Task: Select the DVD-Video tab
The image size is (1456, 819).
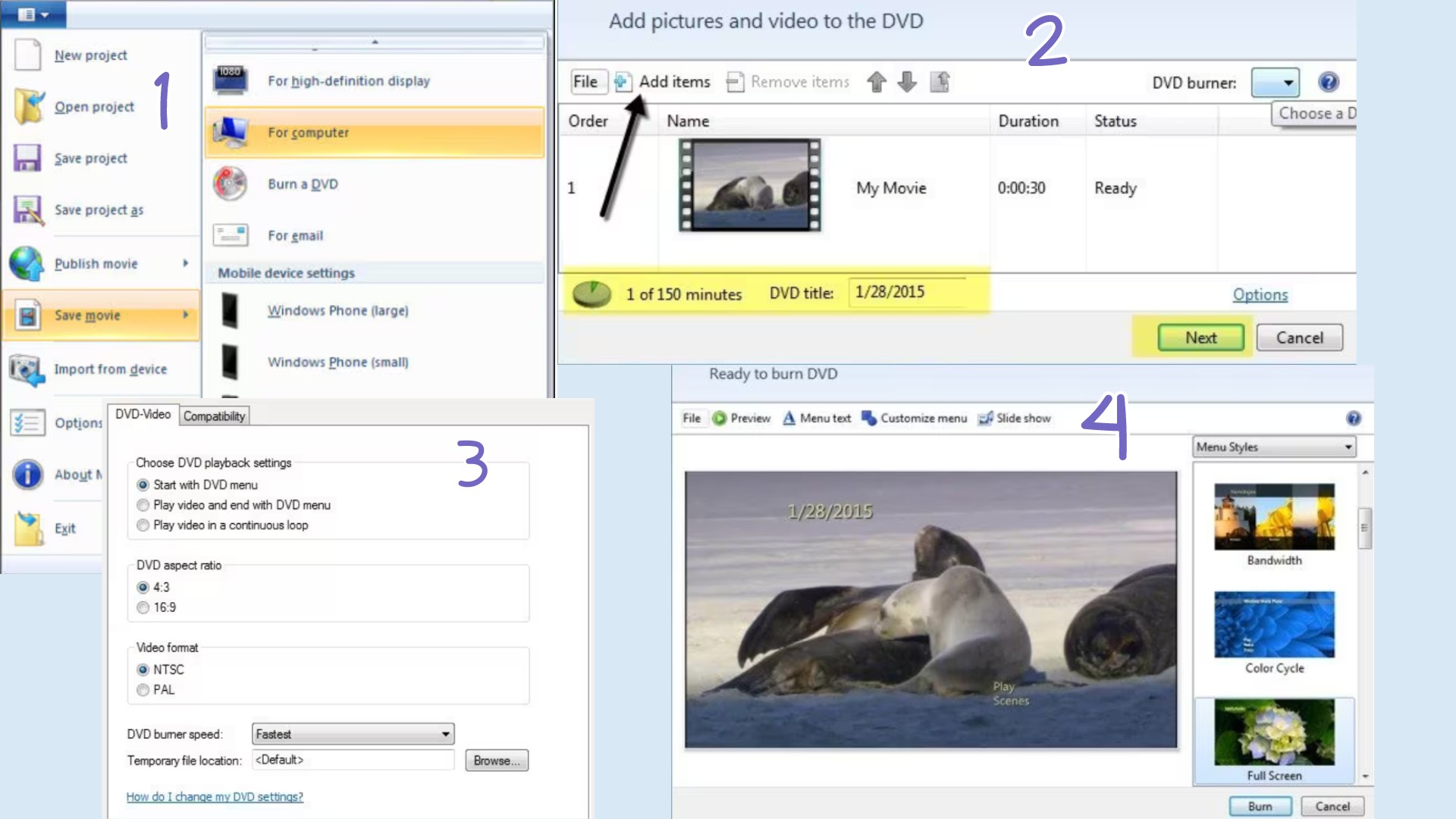Action: click(x=143, y=415)
